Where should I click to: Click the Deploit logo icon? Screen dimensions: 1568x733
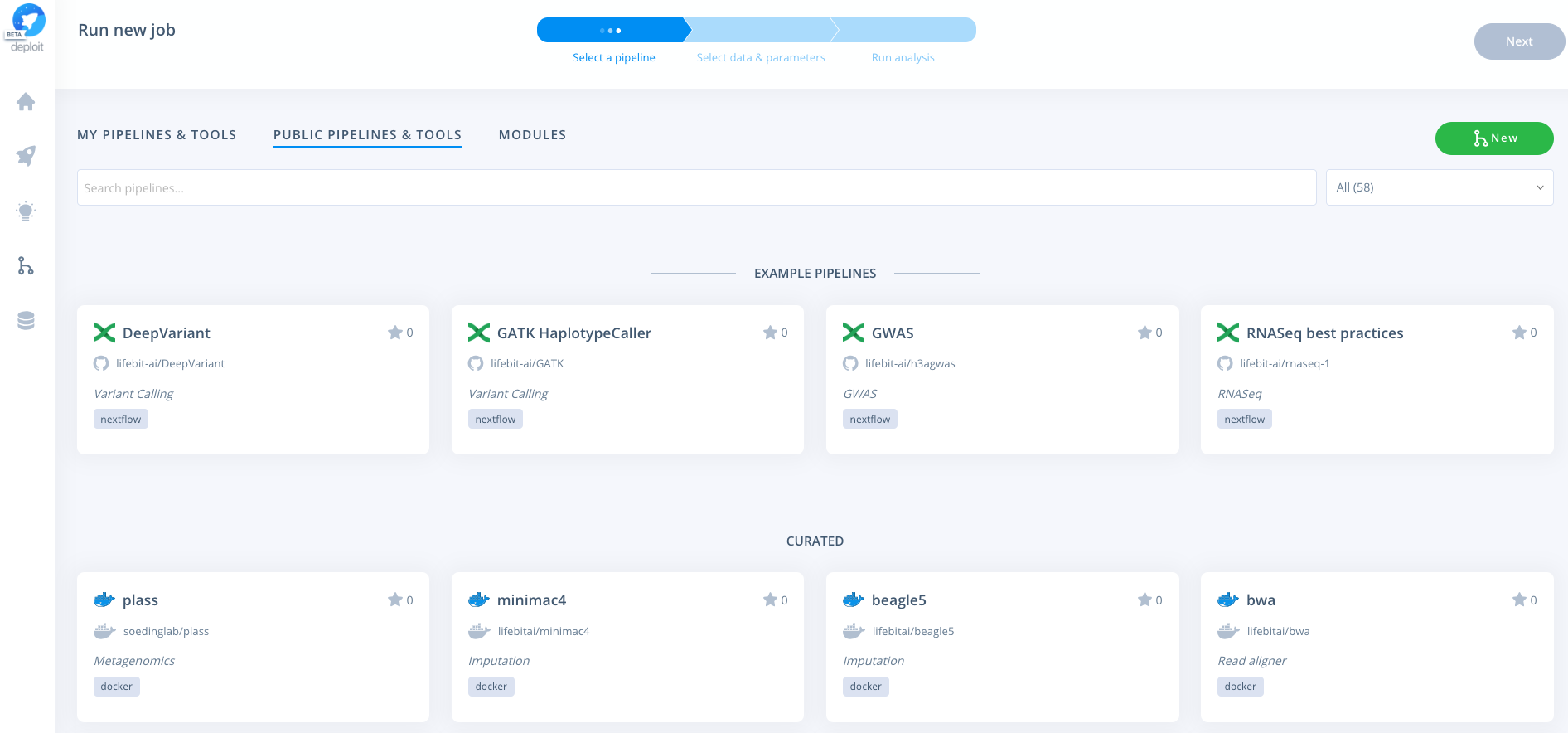[x=27, y=28]
